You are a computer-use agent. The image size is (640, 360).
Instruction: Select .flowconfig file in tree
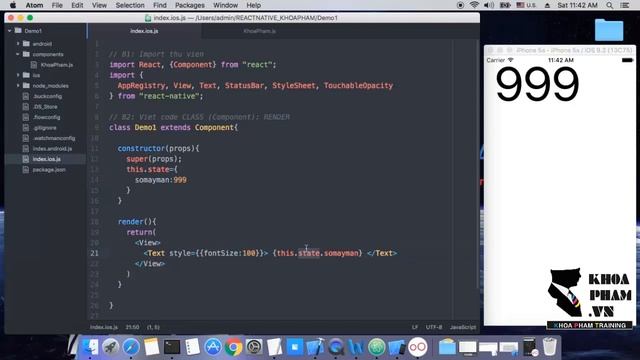coord(47,117)
